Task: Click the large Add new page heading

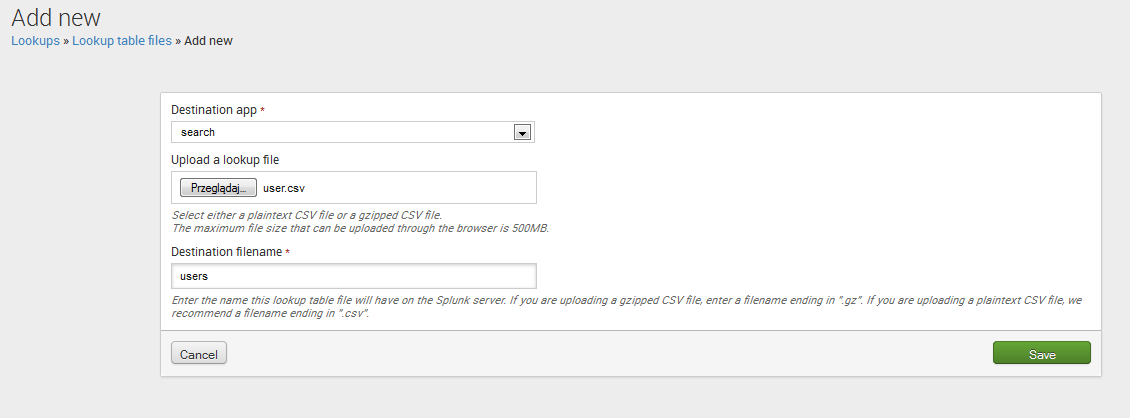Action: (x=56, y=17)
